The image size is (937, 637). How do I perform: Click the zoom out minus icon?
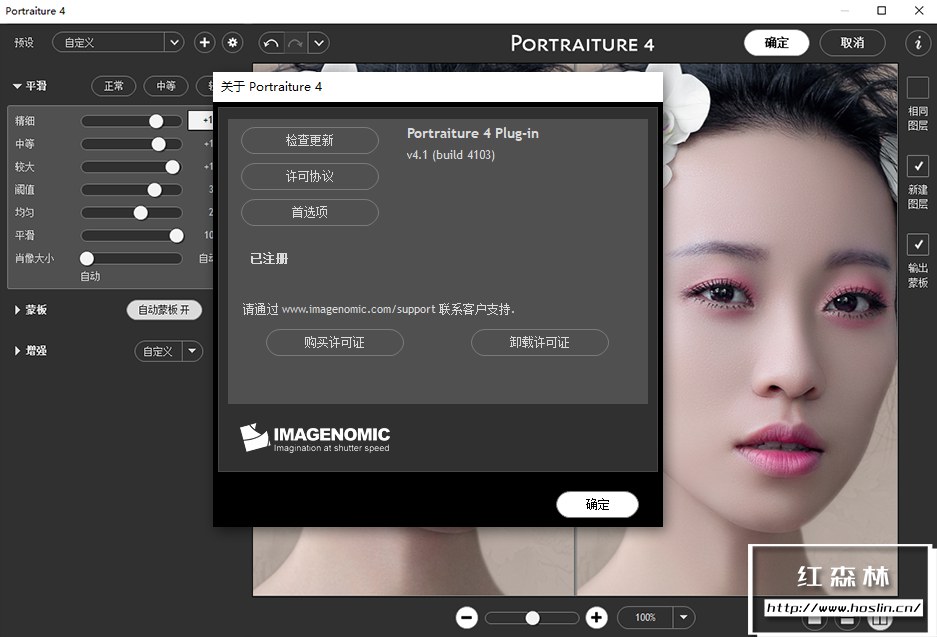(x=467, y=617)
